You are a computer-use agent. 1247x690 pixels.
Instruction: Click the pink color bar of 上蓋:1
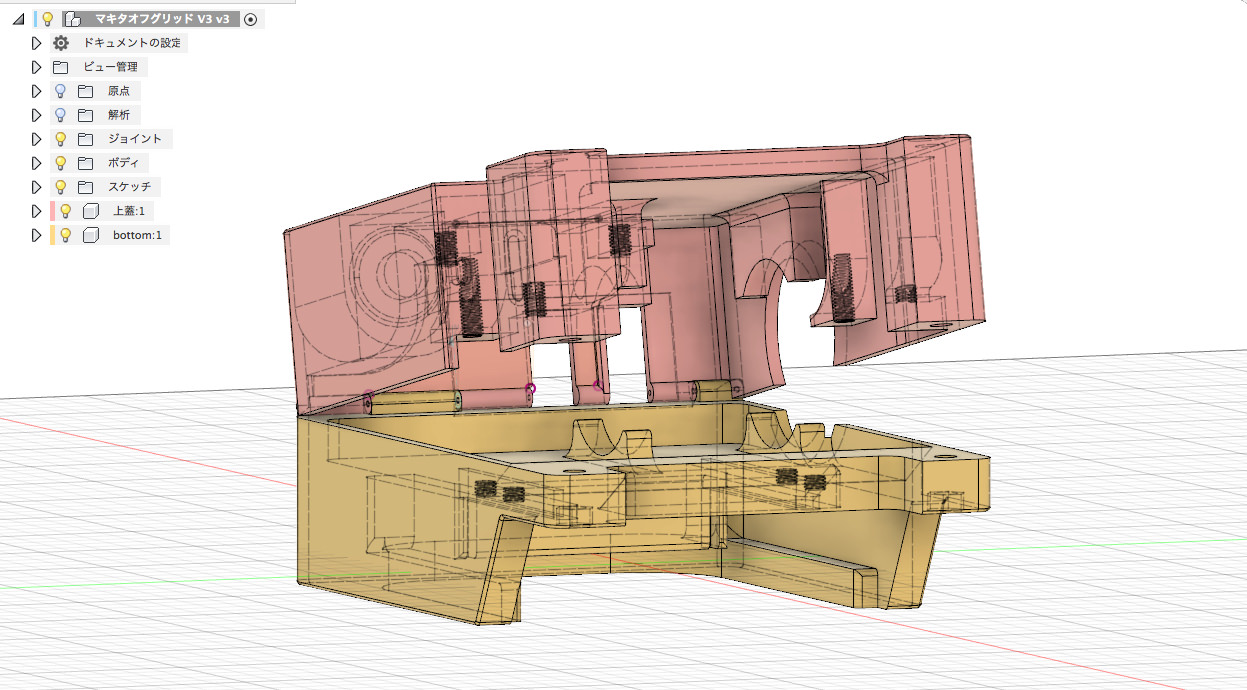coord(52,211)
